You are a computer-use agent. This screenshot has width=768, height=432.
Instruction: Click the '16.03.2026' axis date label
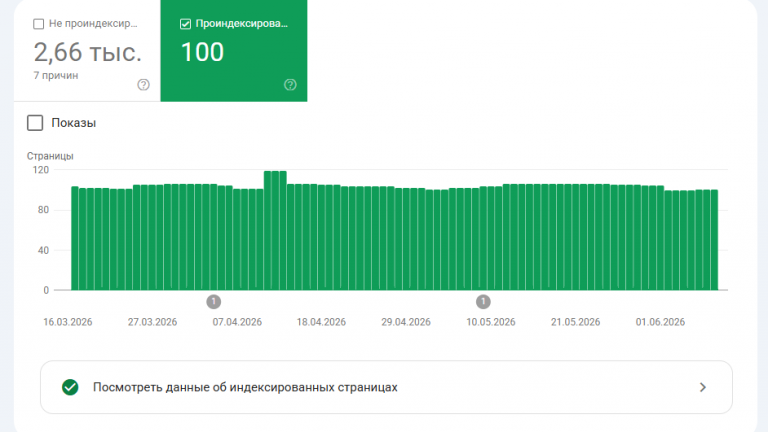[x=68, y=322]
